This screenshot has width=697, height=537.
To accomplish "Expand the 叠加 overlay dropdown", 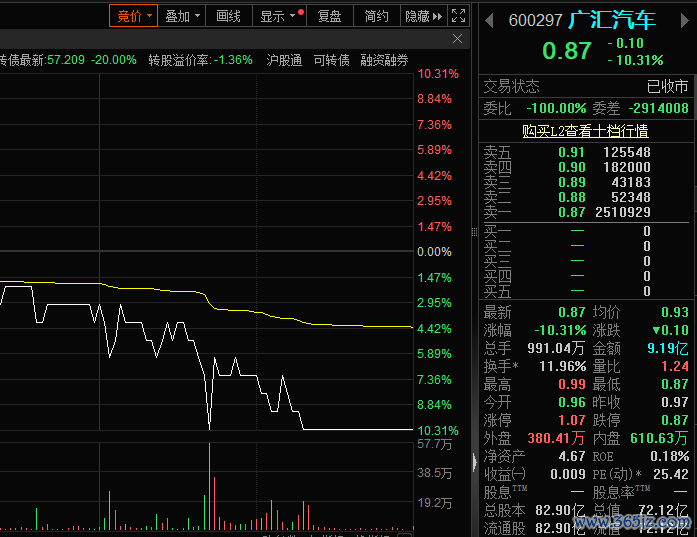I will coord(182,16).
